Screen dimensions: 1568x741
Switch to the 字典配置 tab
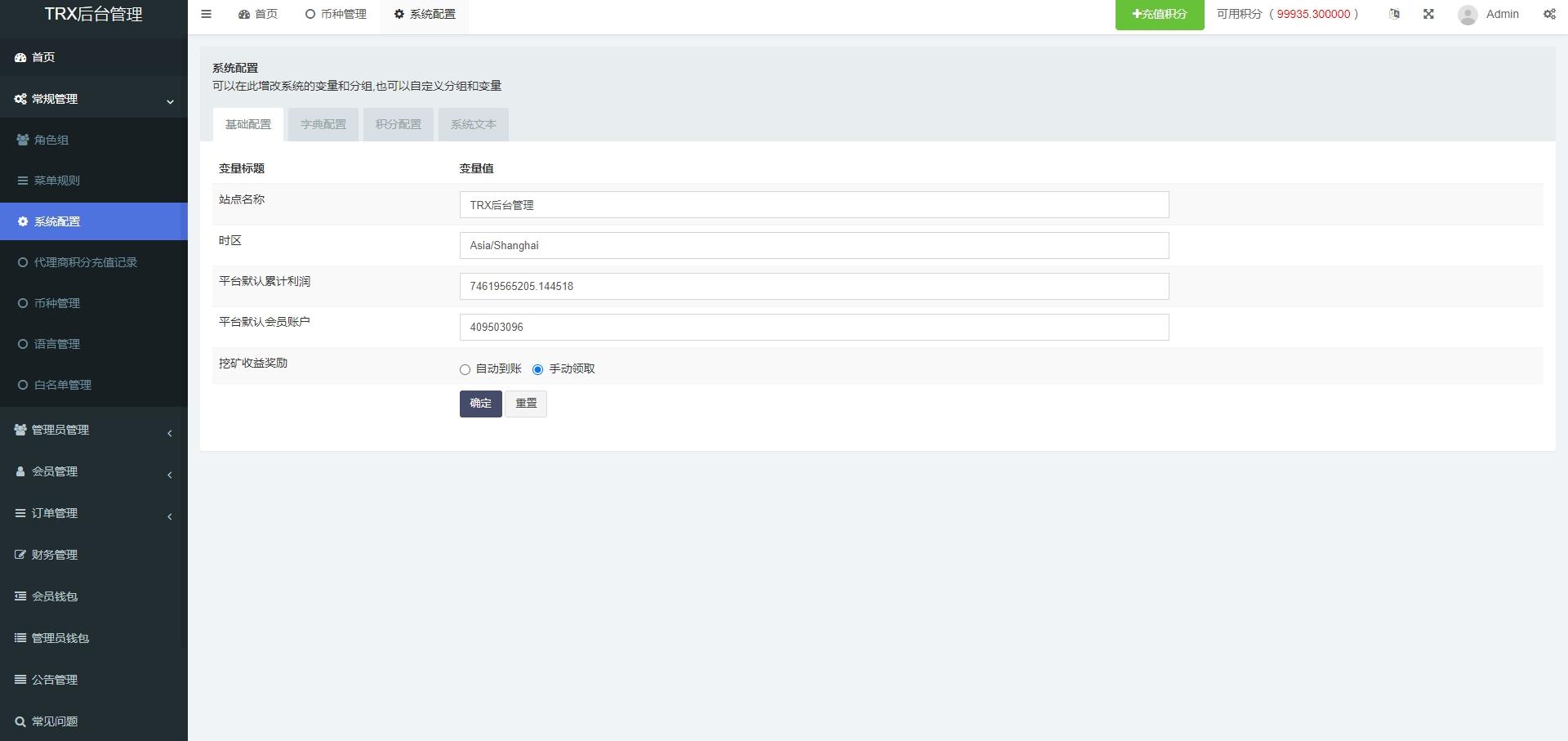click(323, 124)
